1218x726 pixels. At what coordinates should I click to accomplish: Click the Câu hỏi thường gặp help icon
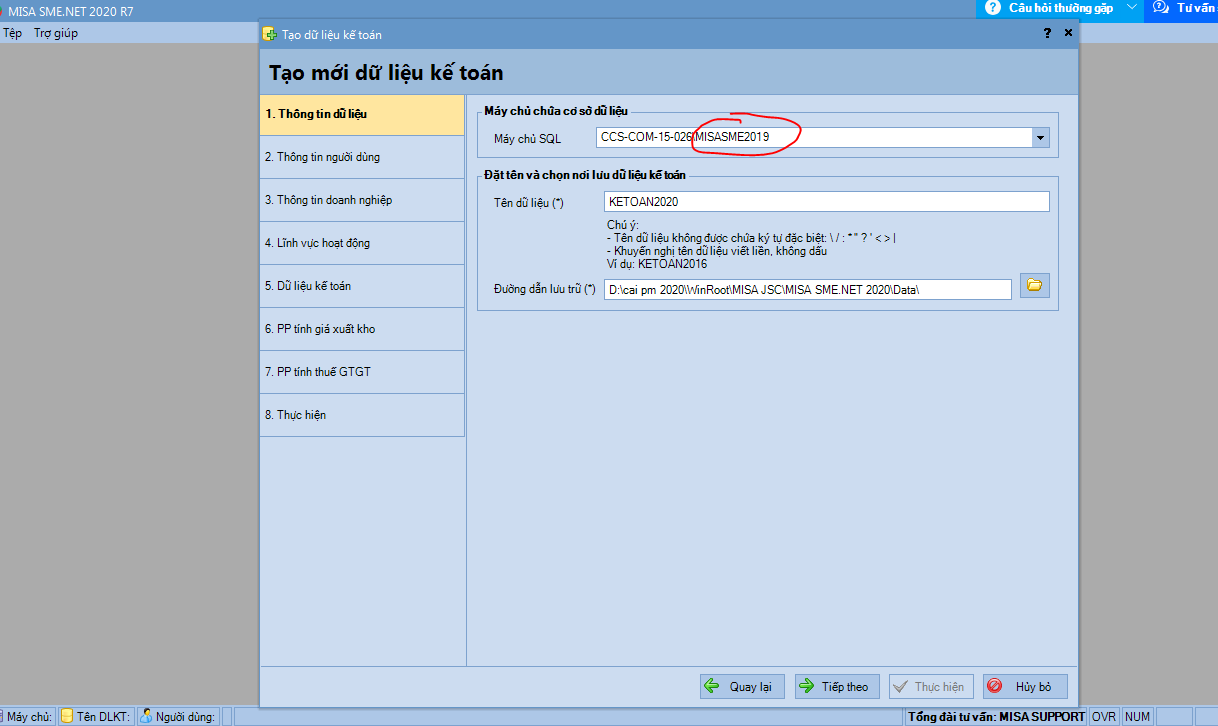click(992, 8)
